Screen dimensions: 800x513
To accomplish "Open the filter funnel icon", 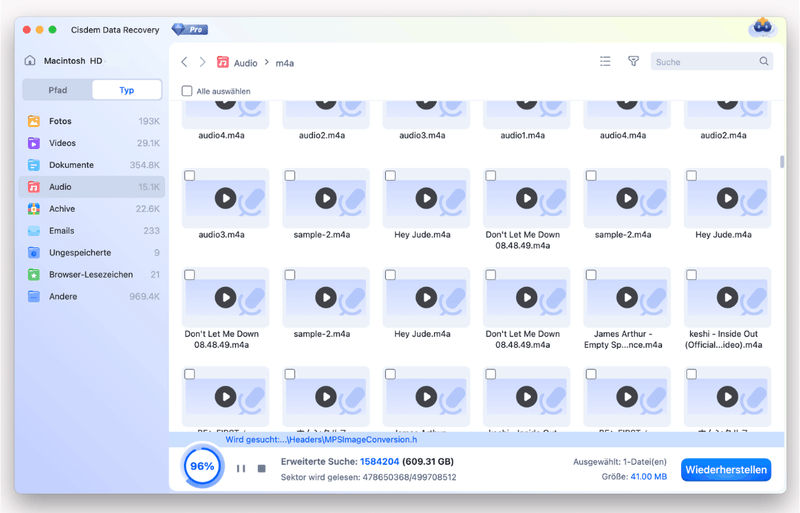I will (633, 62).
